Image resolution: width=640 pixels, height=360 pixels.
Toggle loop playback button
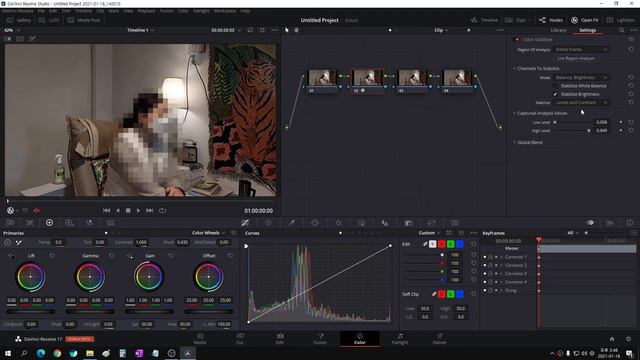[162, 211]
